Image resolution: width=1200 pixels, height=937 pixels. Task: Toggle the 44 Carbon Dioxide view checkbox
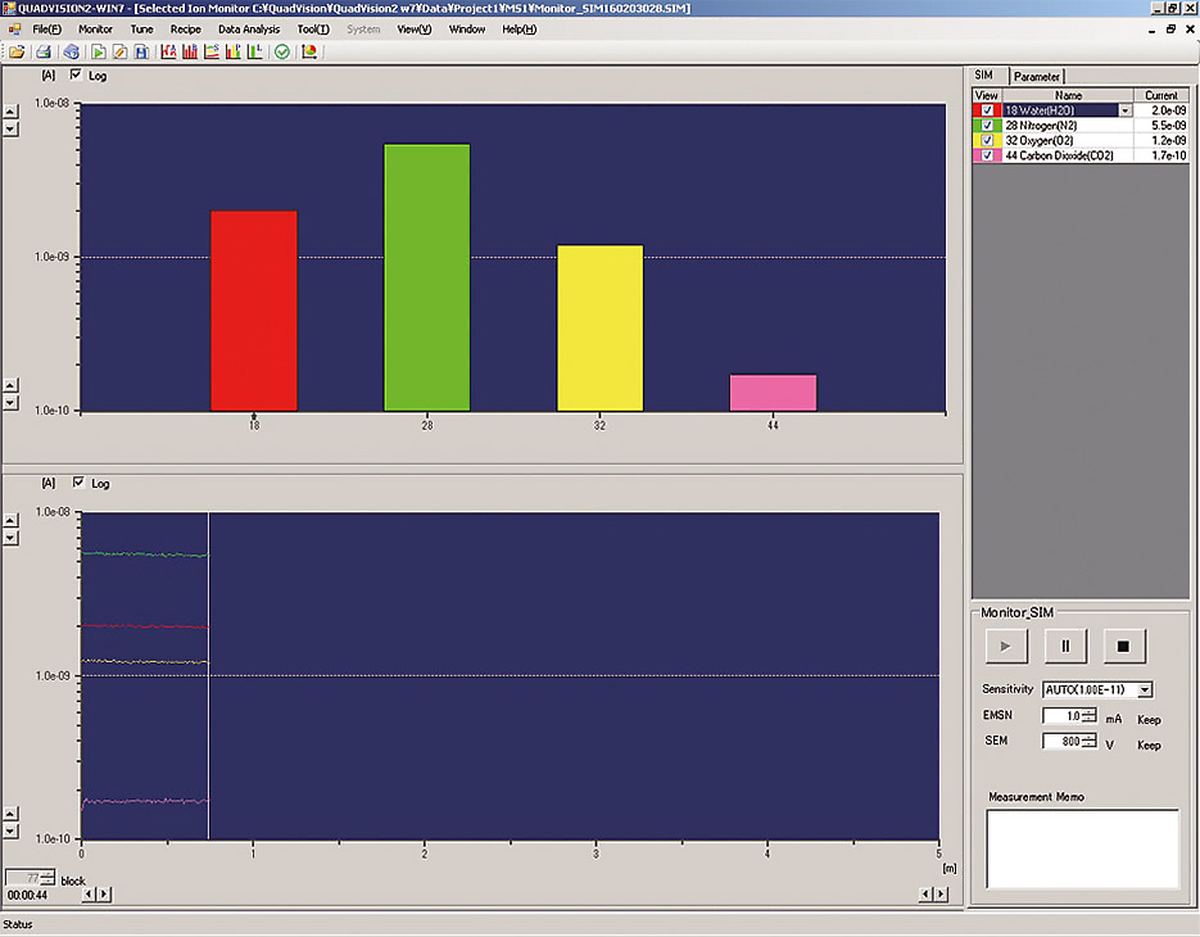[x=988, y=155]
